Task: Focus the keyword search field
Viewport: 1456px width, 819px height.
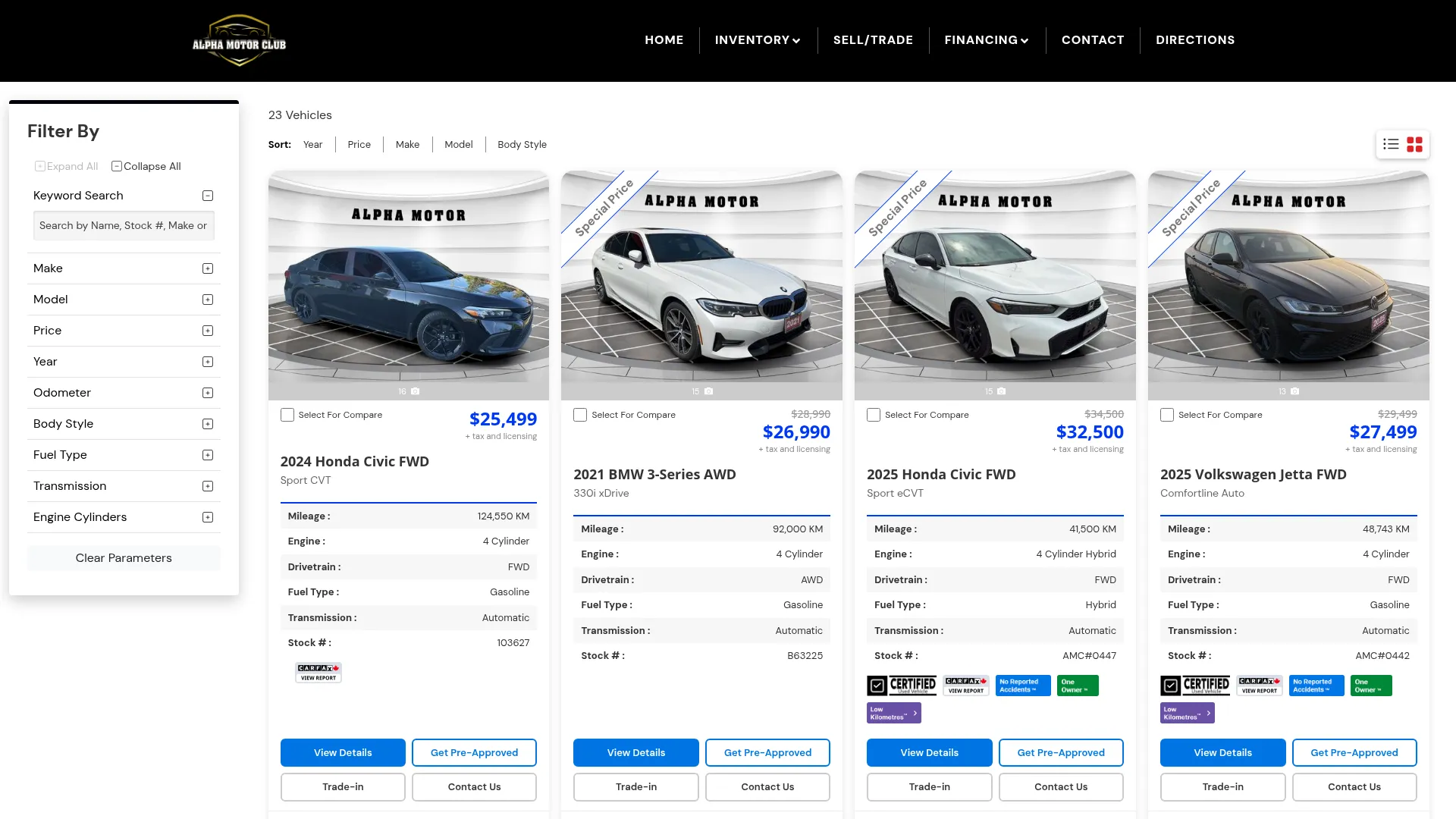Action: 124,226
